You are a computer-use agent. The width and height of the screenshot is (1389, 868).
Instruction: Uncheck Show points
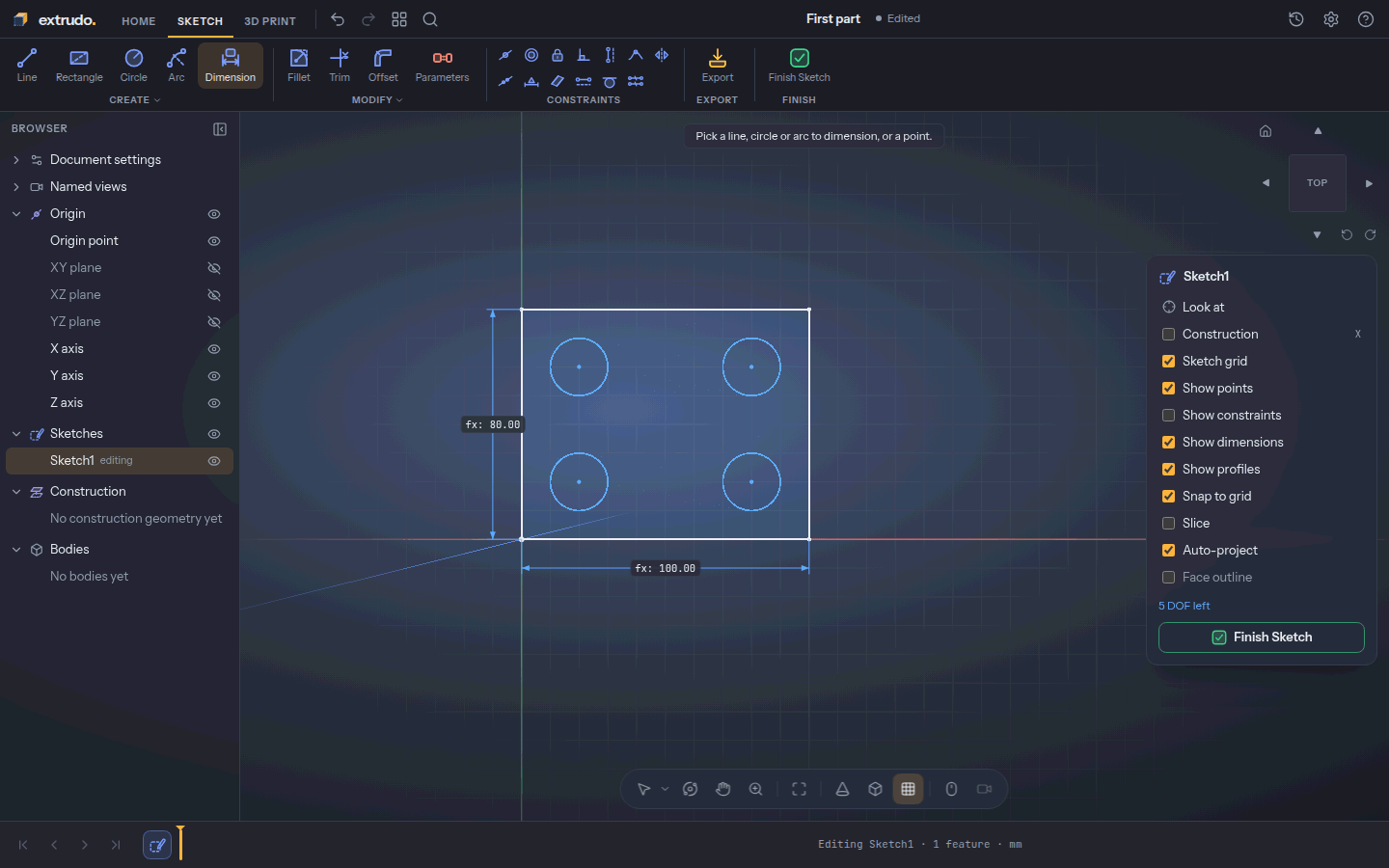tap(1168, 389)
